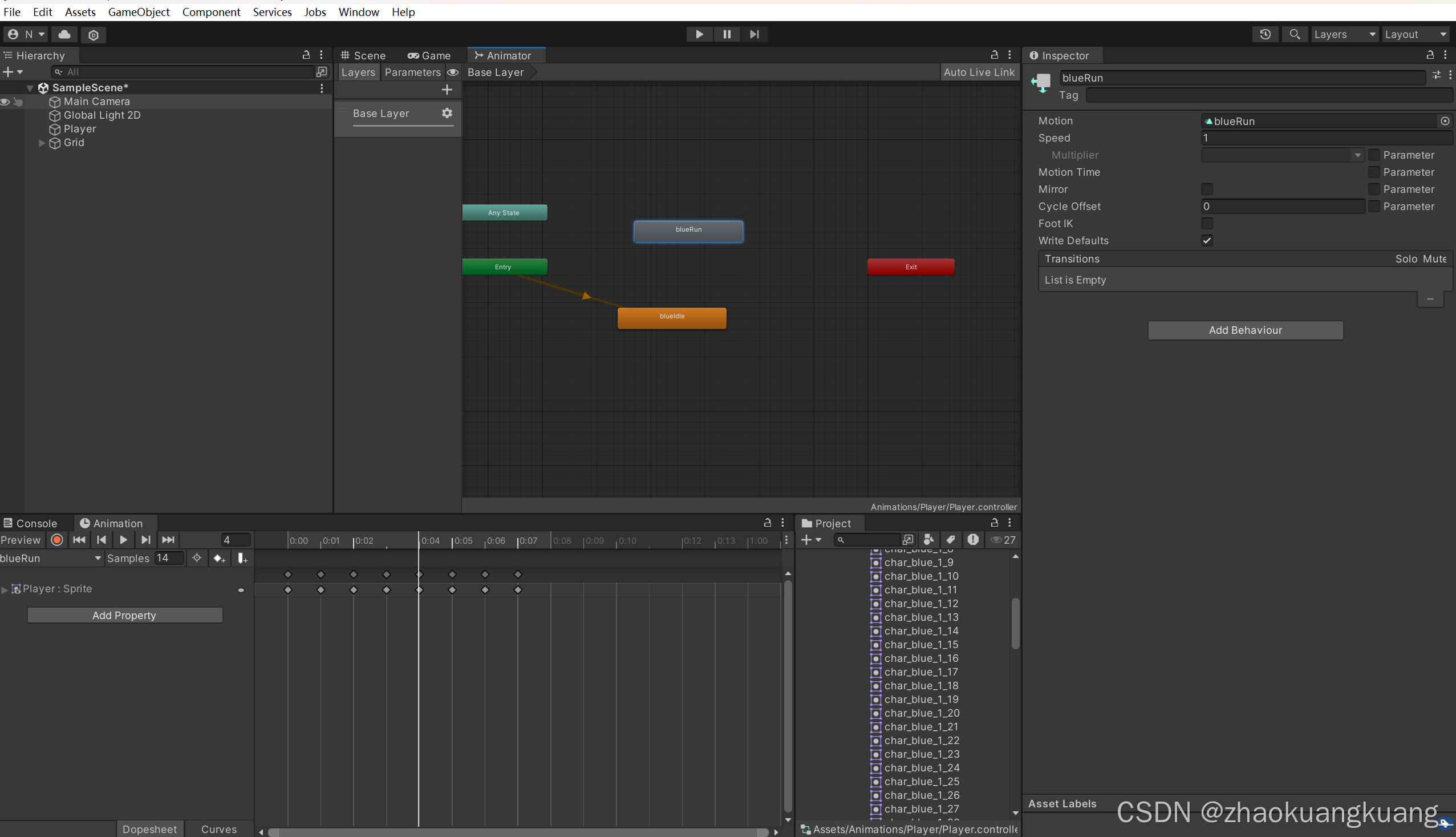Click the add event icon
The width and height of the screenshot is (1456, 837).
pyautogui.click(x=242, y=558)
